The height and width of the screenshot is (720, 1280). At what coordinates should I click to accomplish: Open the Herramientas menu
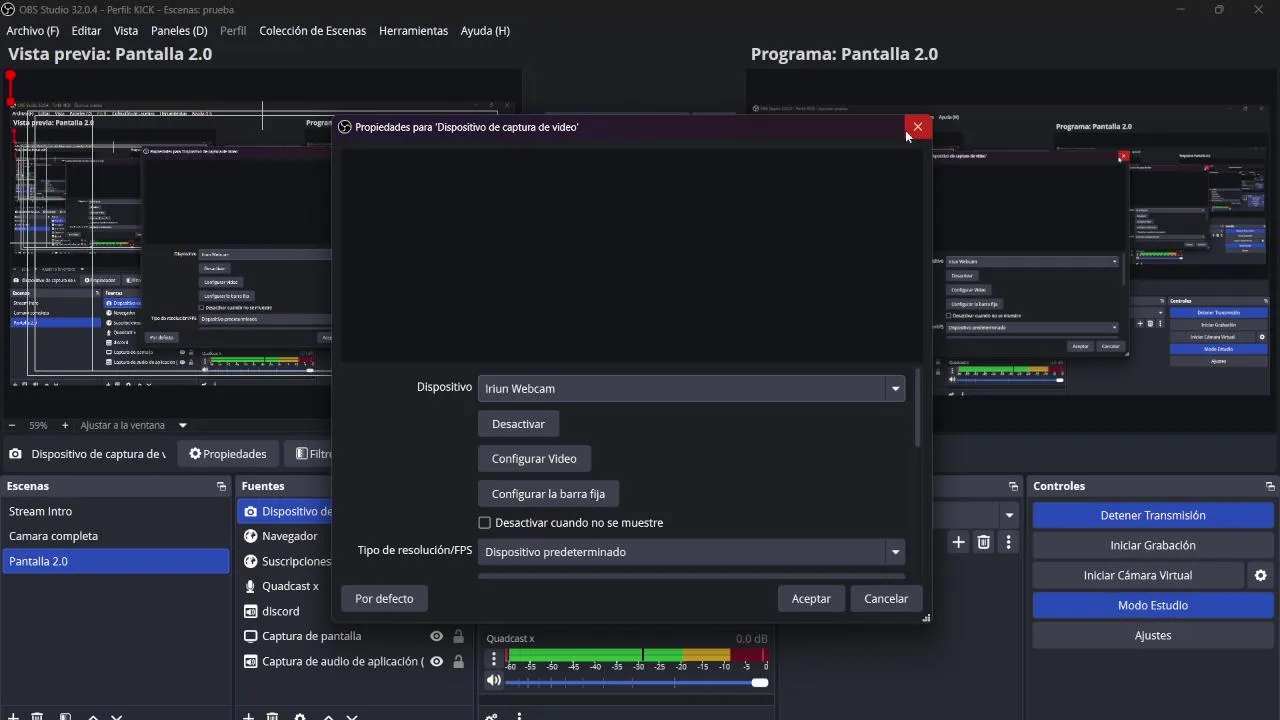tap(413, 31)
